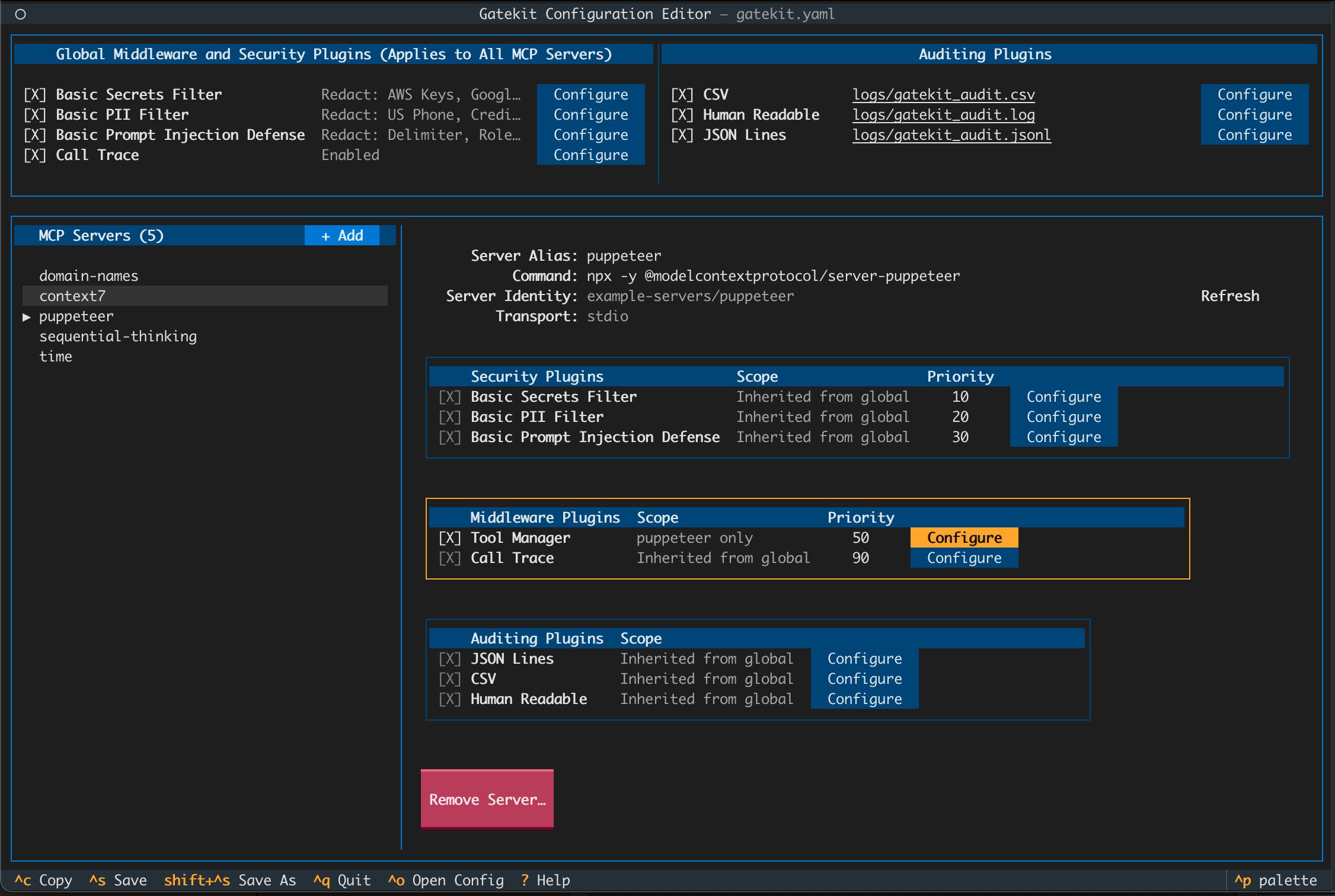Open Help from the footer

tap(545, 881)
